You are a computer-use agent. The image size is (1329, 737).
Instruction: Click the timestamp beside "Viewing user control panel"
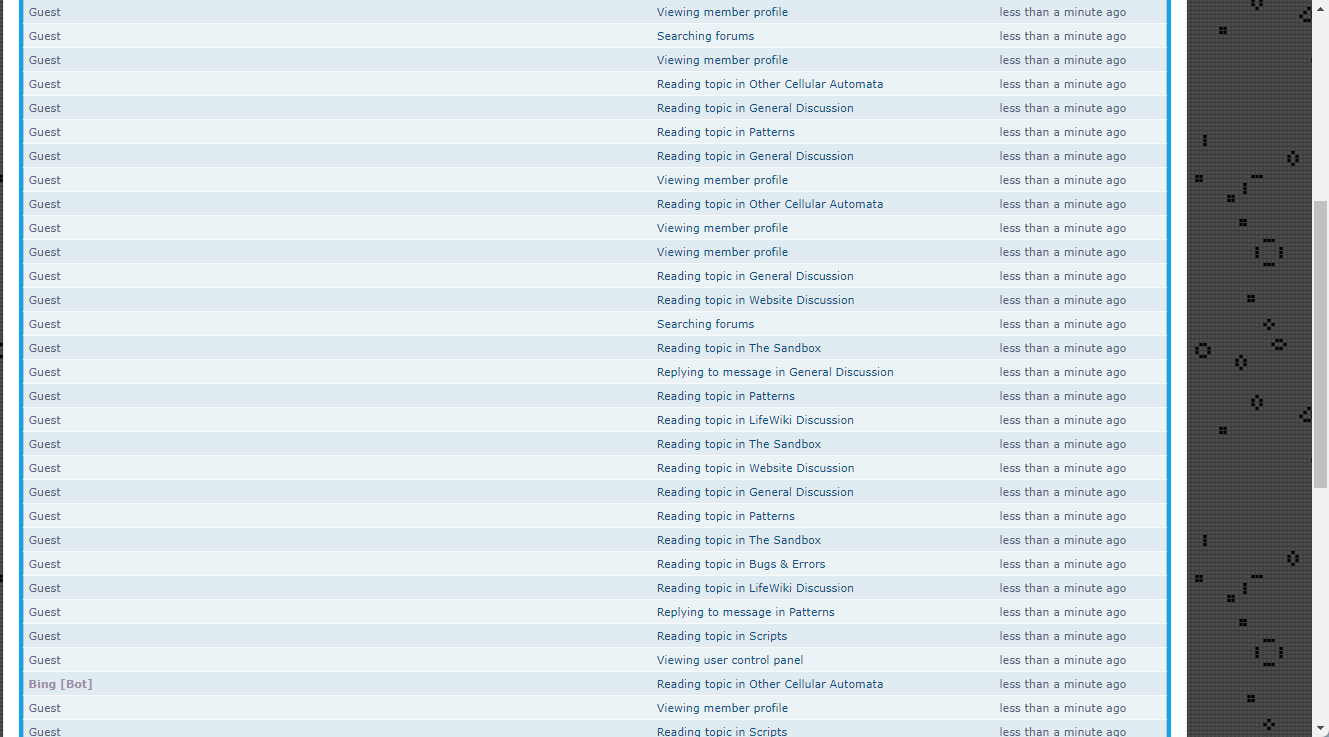(1062, 660)
